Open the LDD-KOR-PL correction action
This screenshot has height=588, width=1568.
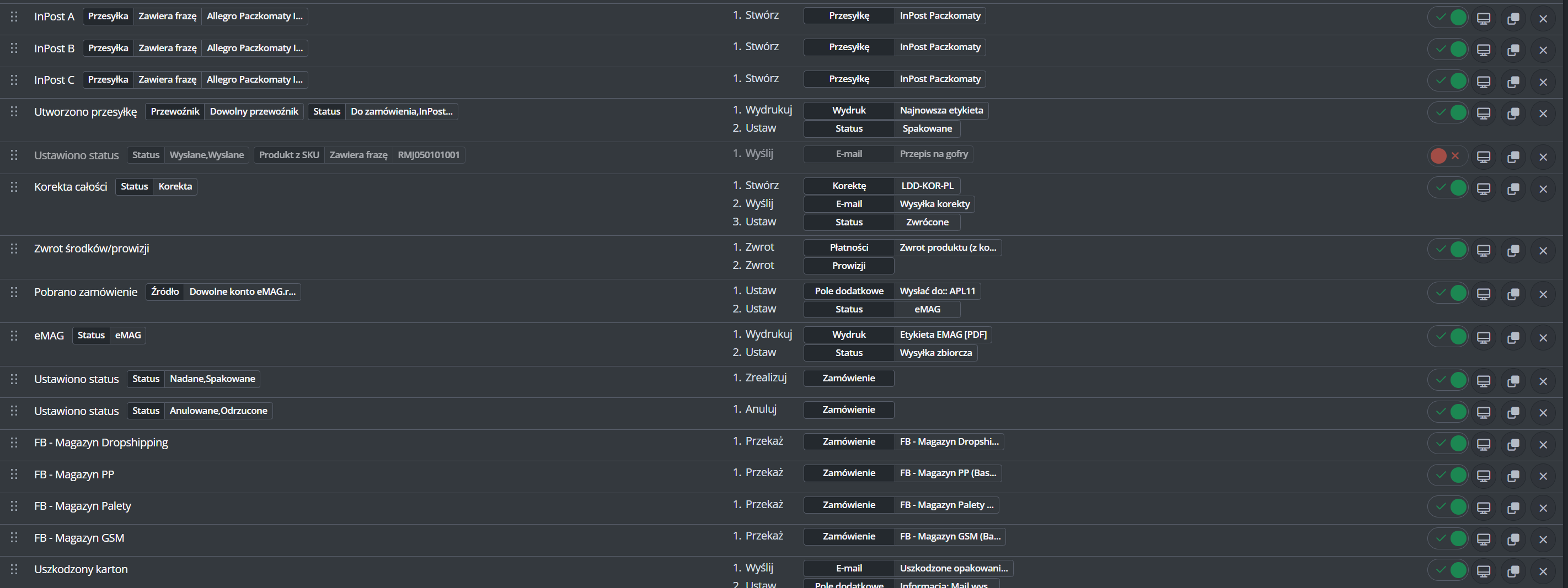(927, 186)
